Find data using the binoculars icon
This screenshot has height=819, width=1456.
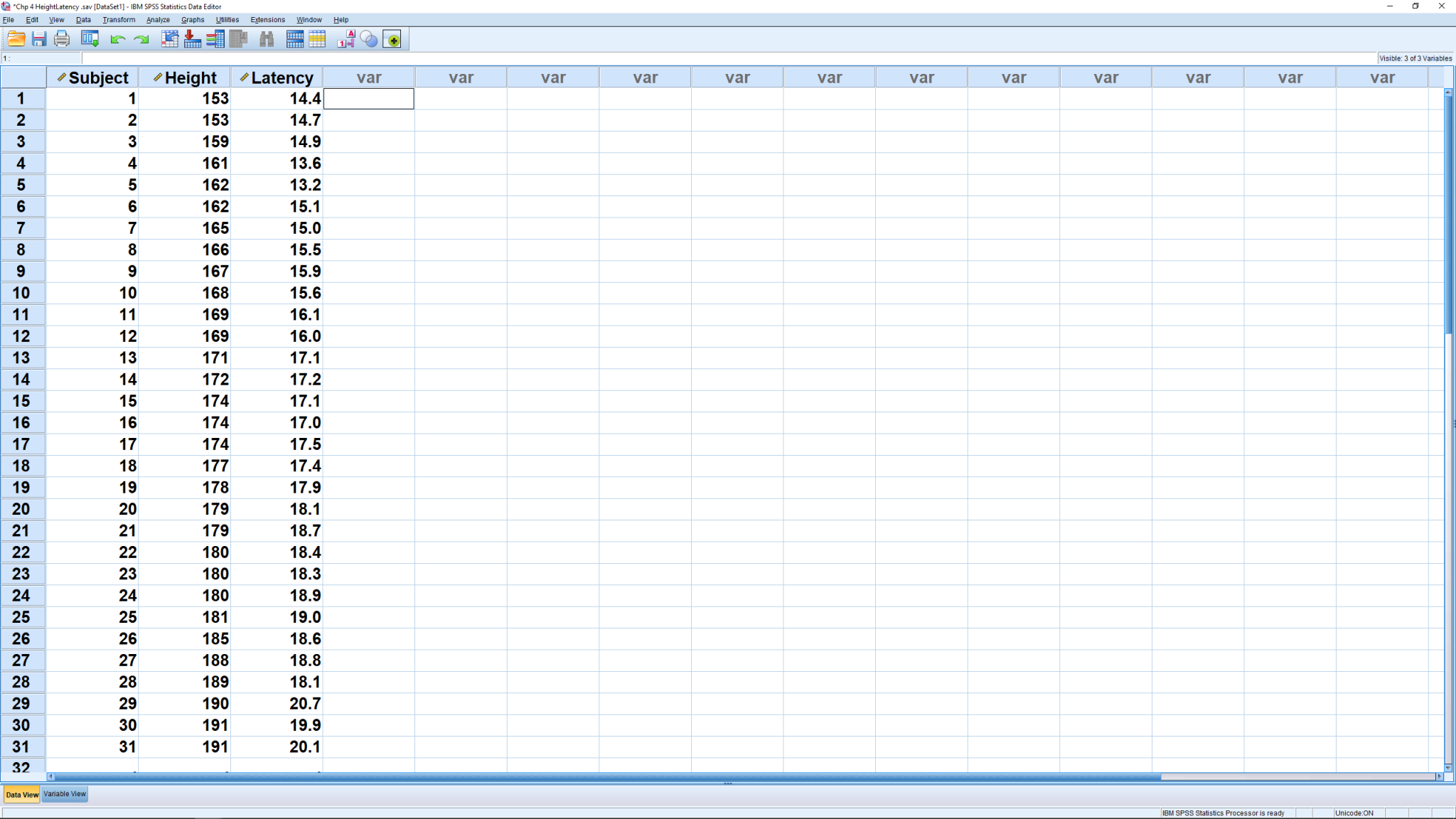266,39
